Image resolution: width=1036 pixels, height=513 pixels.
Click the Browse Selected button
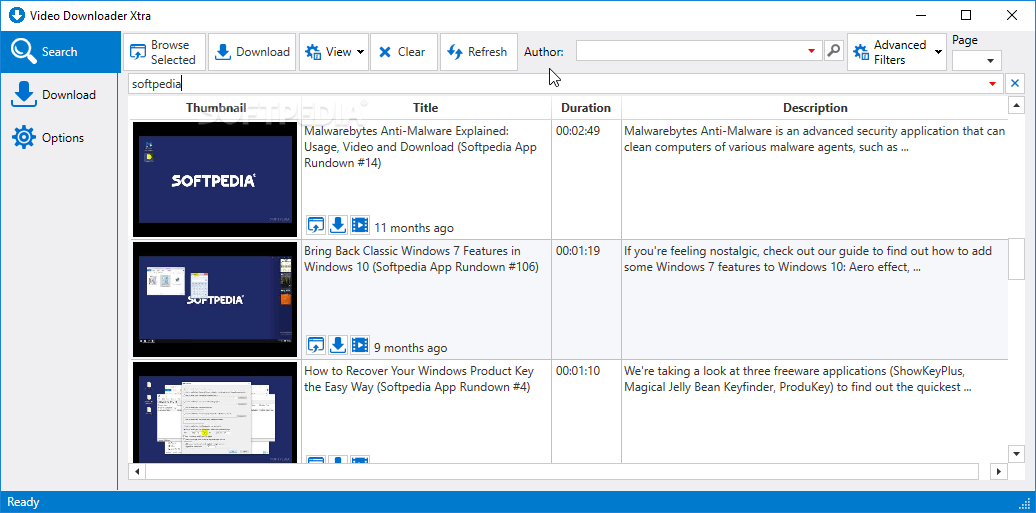point(165,52)
